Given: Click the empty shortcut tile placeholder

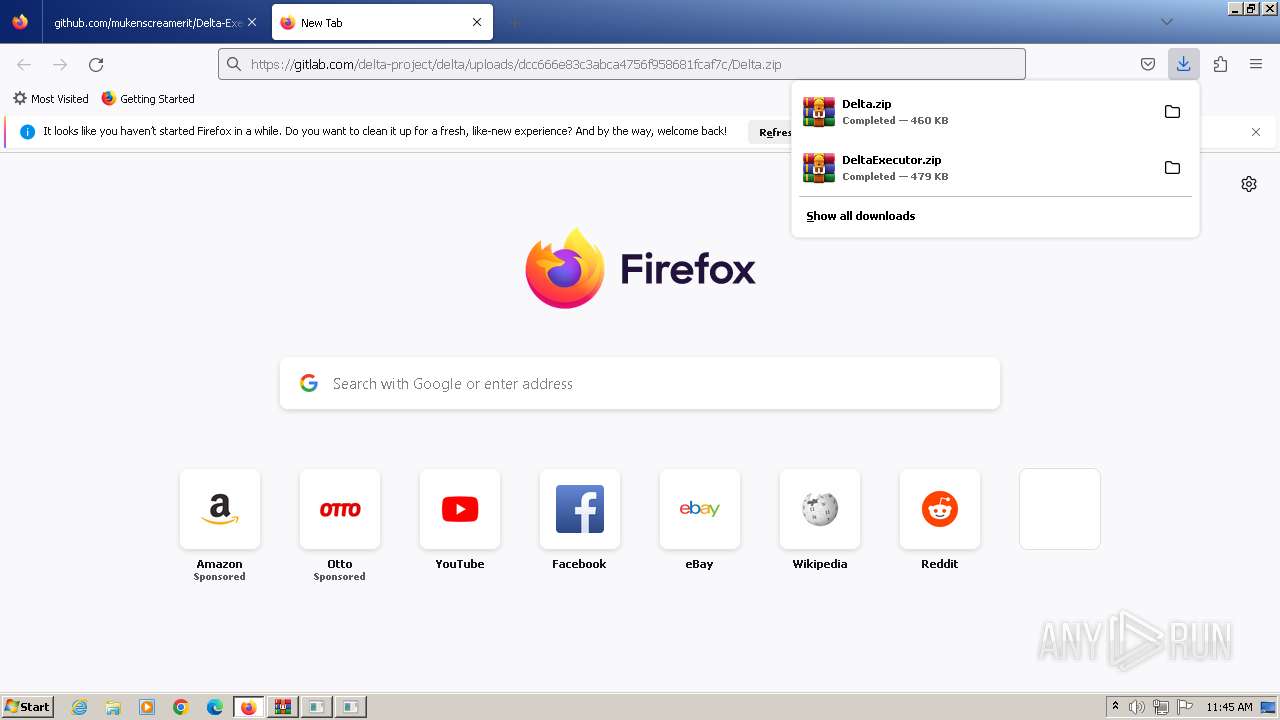Looking at the screenshot, I should pos(1060,509).
